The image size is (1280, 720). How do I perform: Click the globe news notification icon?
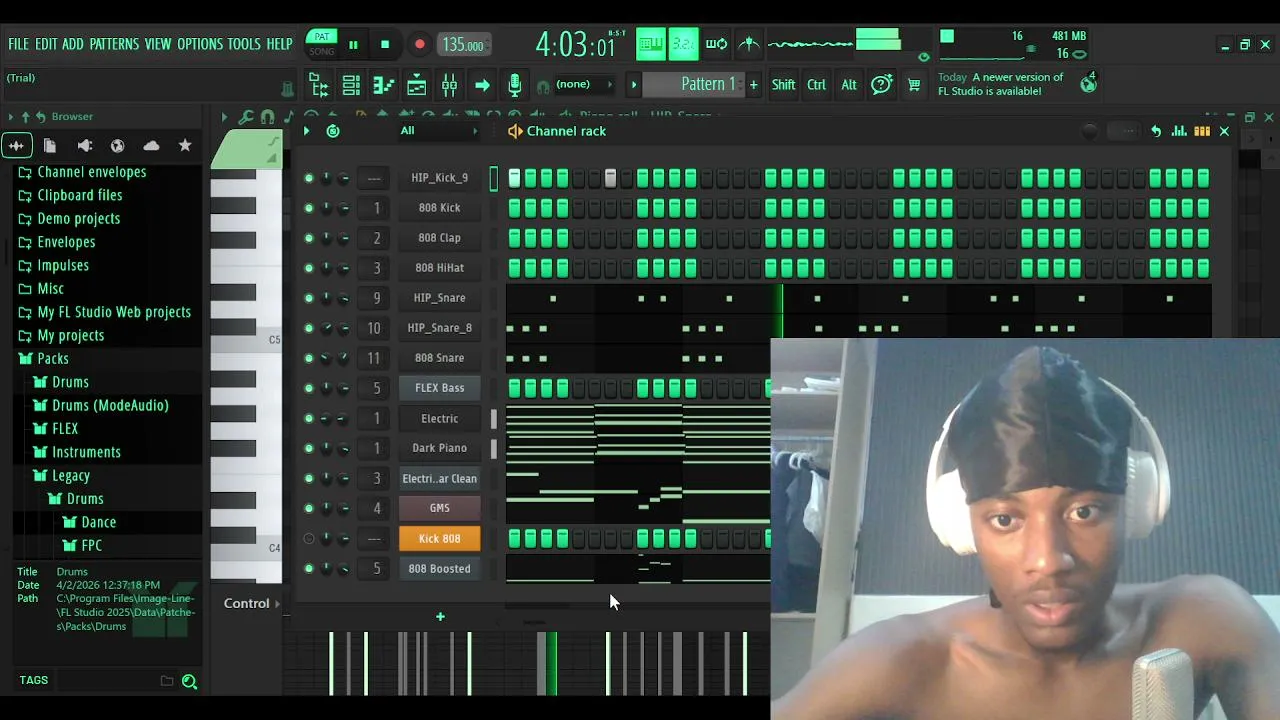1088,84
